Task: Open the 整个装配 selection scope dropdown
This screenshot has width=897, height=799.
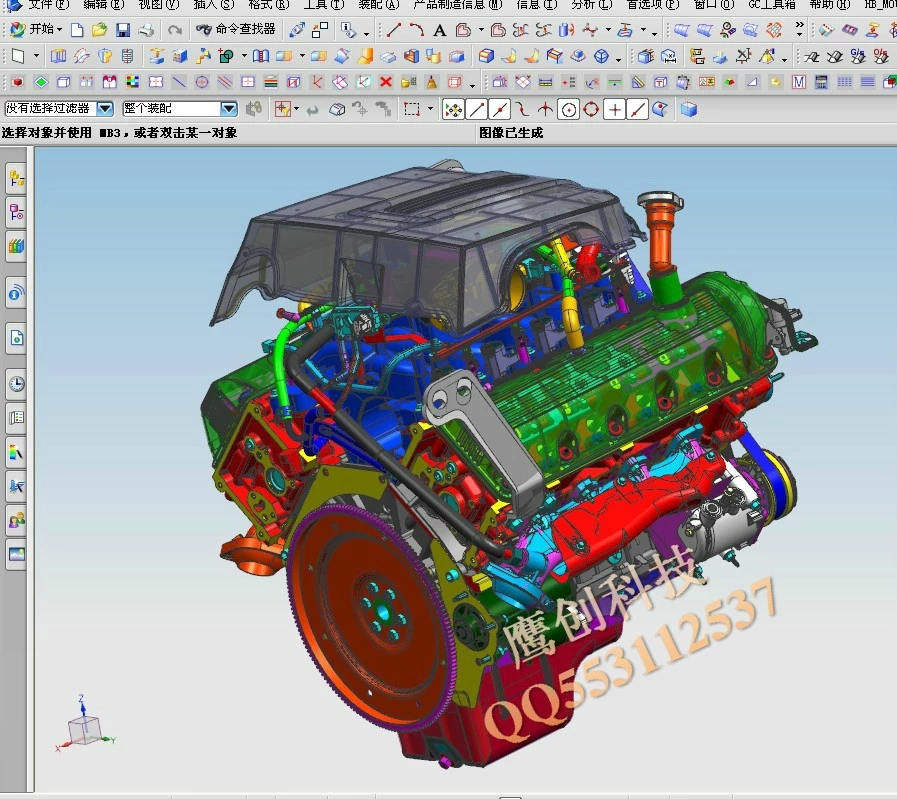Action: (228, 108)
